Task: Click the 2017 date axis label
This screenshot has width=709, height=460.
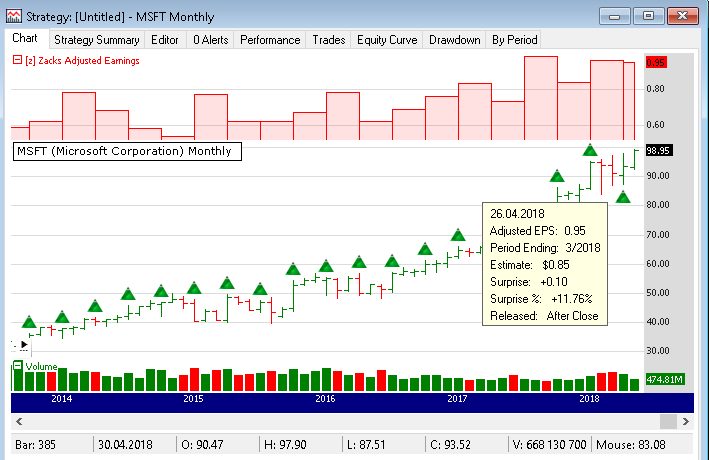Action: [x=457, y=398]
